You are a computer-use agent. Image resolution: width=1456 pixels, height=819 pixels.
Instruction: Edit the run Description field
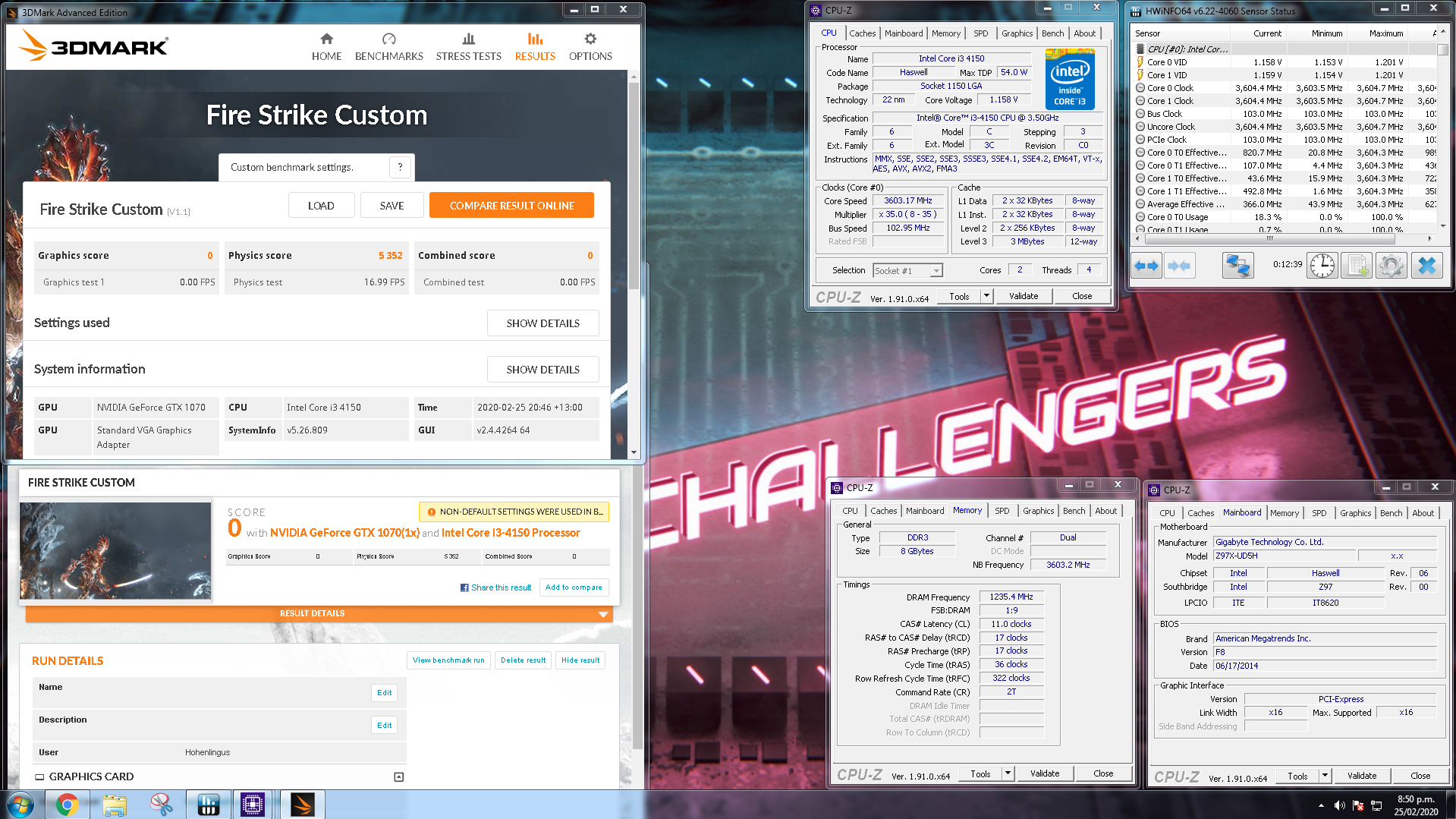[384, 725]
